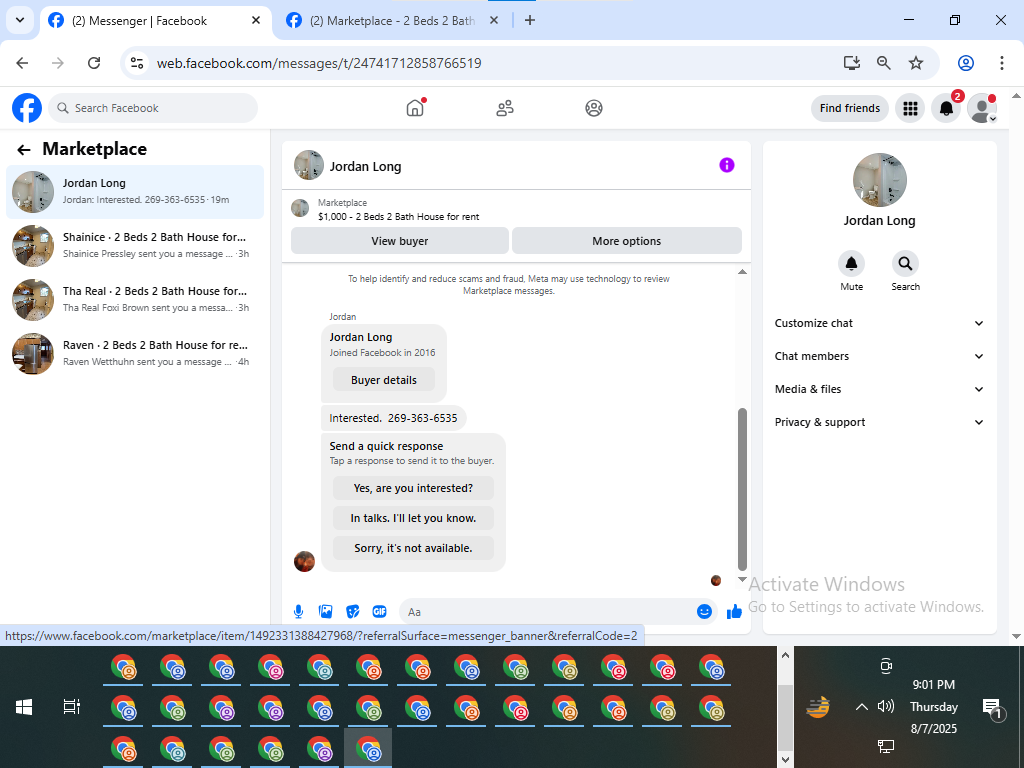The height and width of the screenshot is (768, 1024).
Task: Click View buyer button
Action: [400, 241]
